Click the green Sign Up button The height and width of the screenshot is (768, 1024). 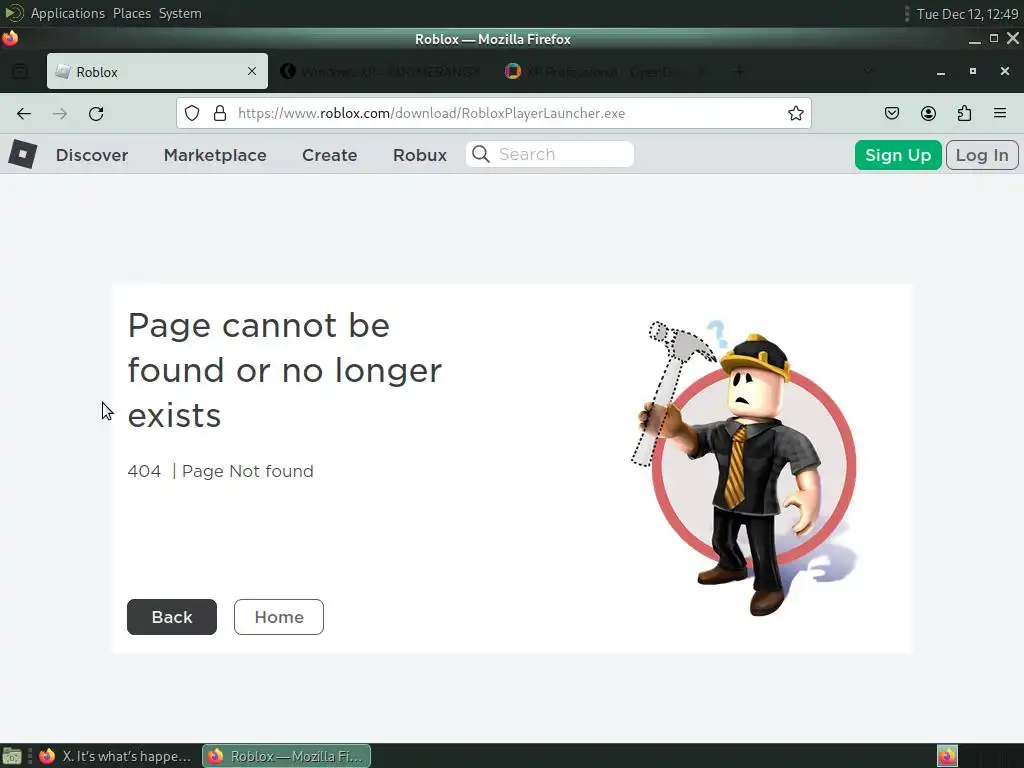click(898, 155)
